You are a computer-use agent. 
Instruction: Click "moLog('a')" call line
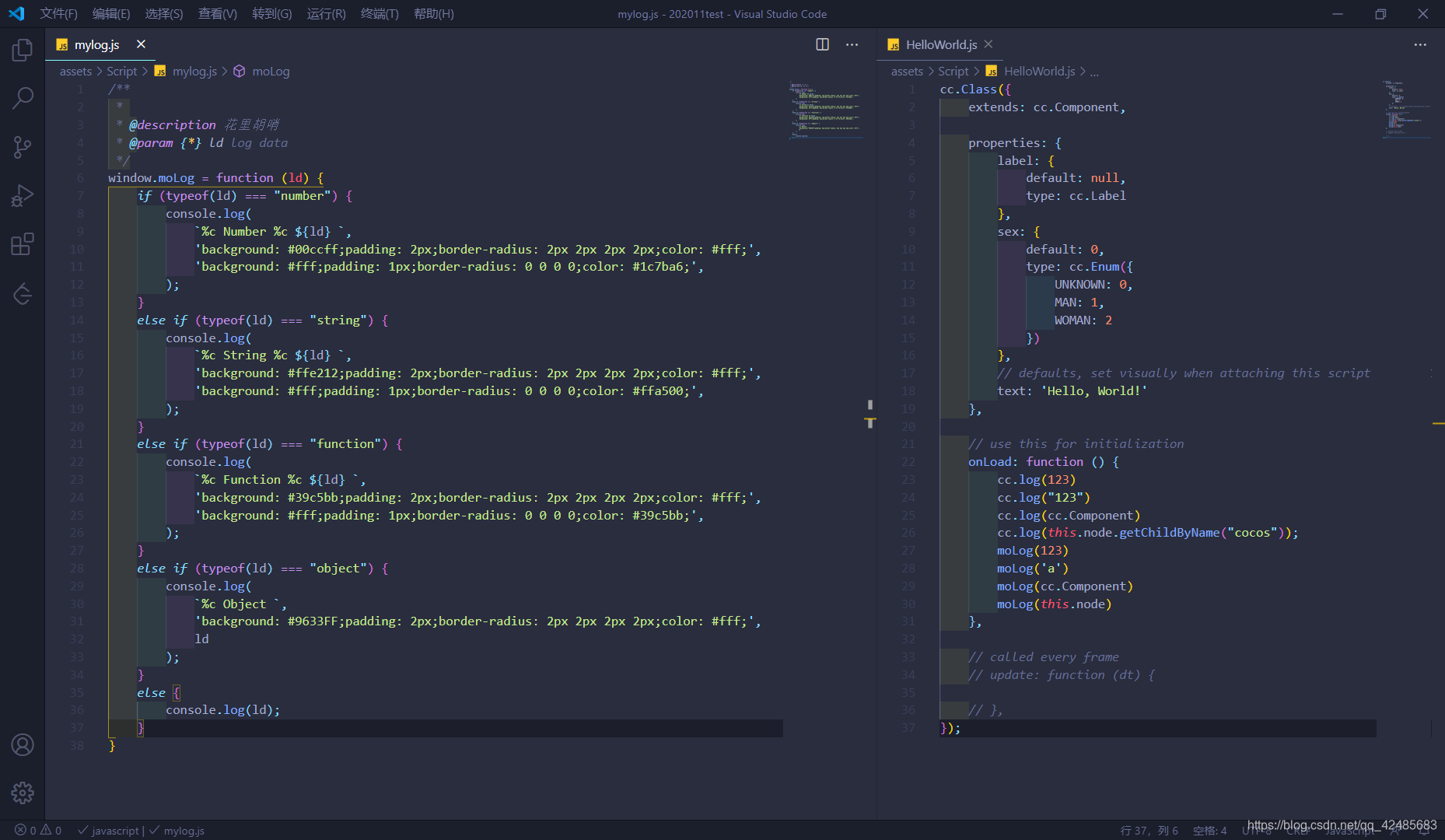click(x=1033, y=568)
